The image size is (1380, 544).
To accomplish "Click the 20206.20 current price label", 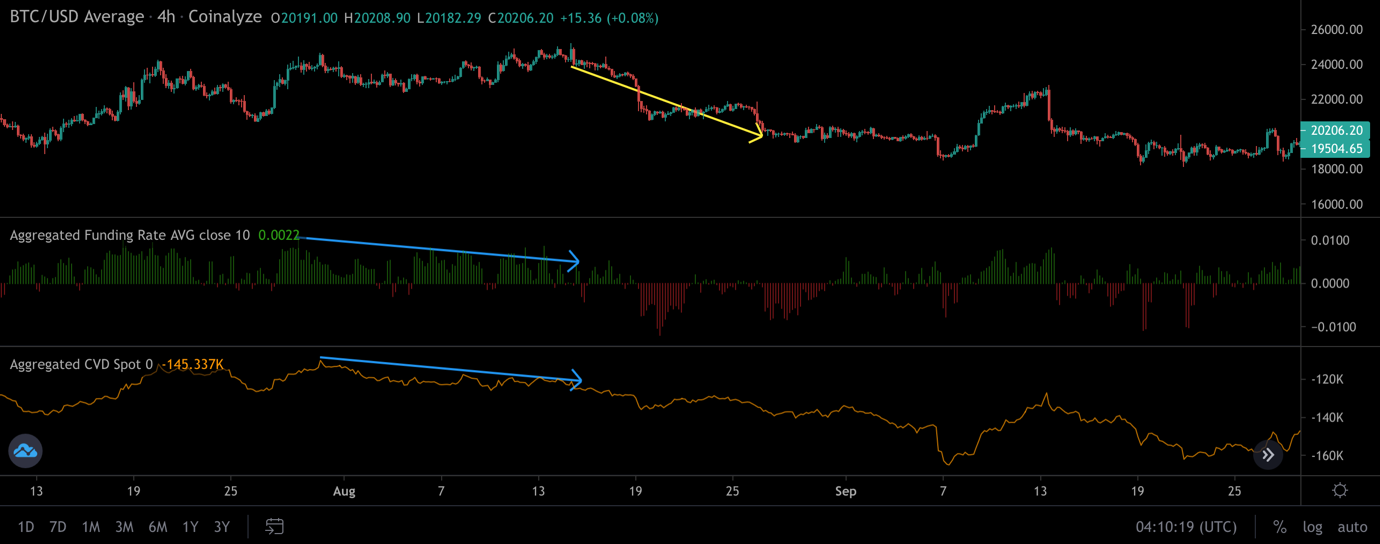I will click(1335, 130).
